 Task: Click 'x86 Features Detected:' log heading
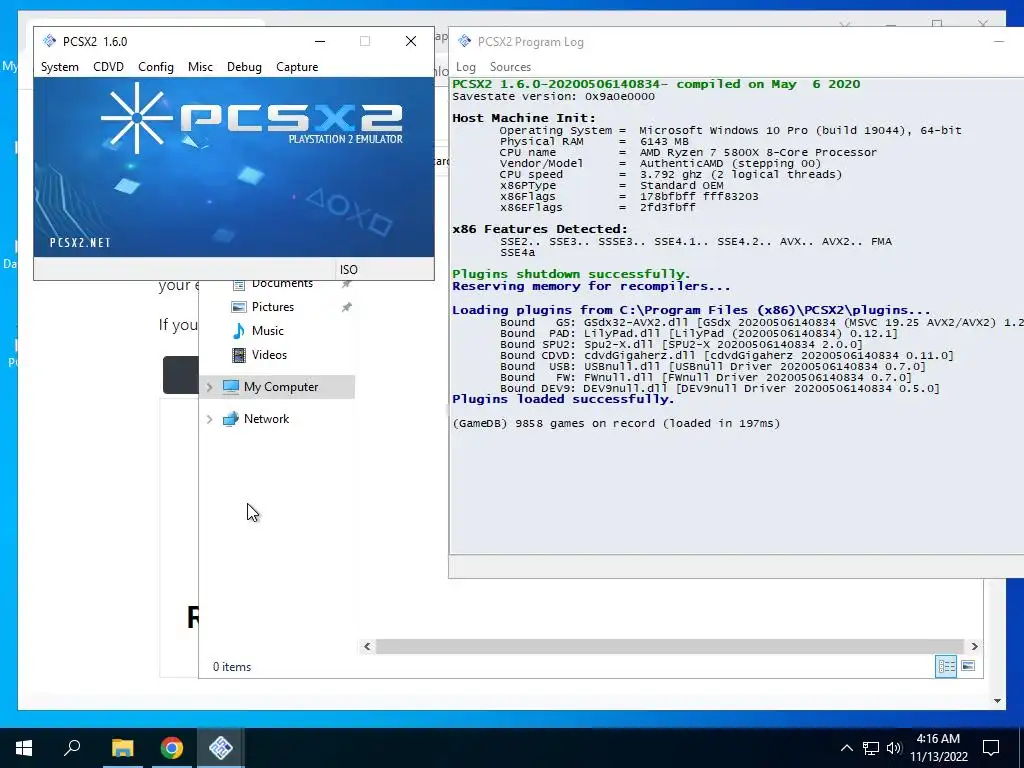pos(539,229)
